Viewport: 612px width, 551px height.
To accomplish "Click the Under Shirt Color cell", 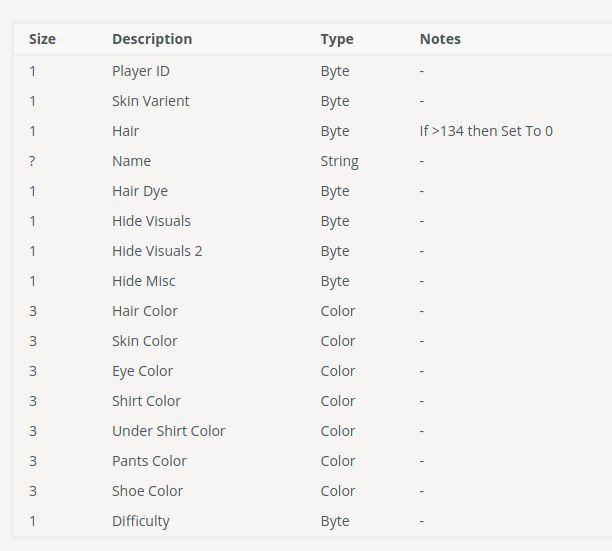I will pos(168,431).
